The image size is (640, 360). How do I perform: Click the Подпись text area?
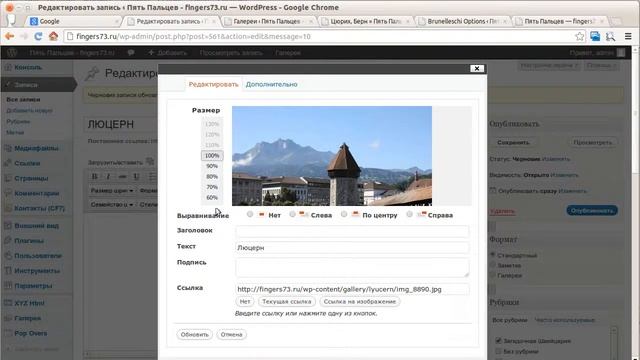tap(352, 267)
